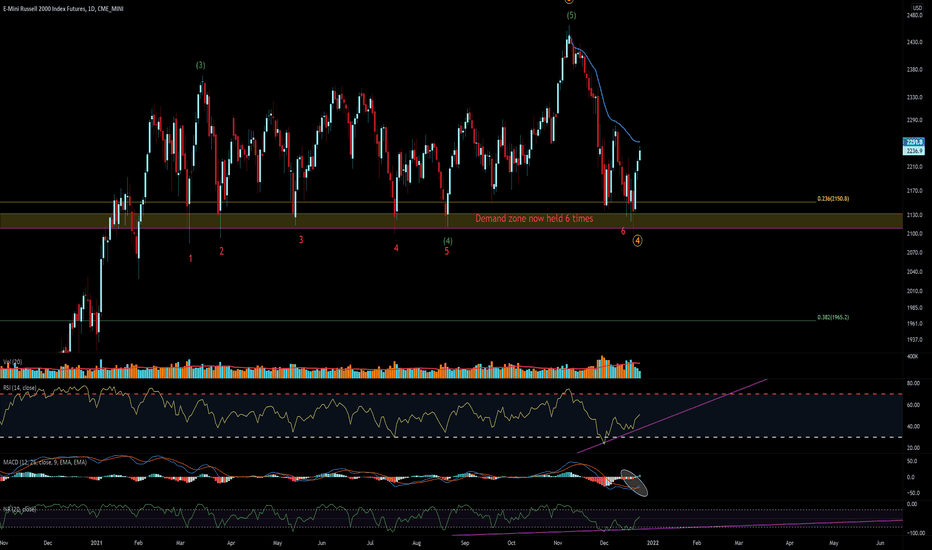Select the USD currency label on the price axis
This screenshot has height=550, width=932.
pyautogui.click(x=917, y=7)
